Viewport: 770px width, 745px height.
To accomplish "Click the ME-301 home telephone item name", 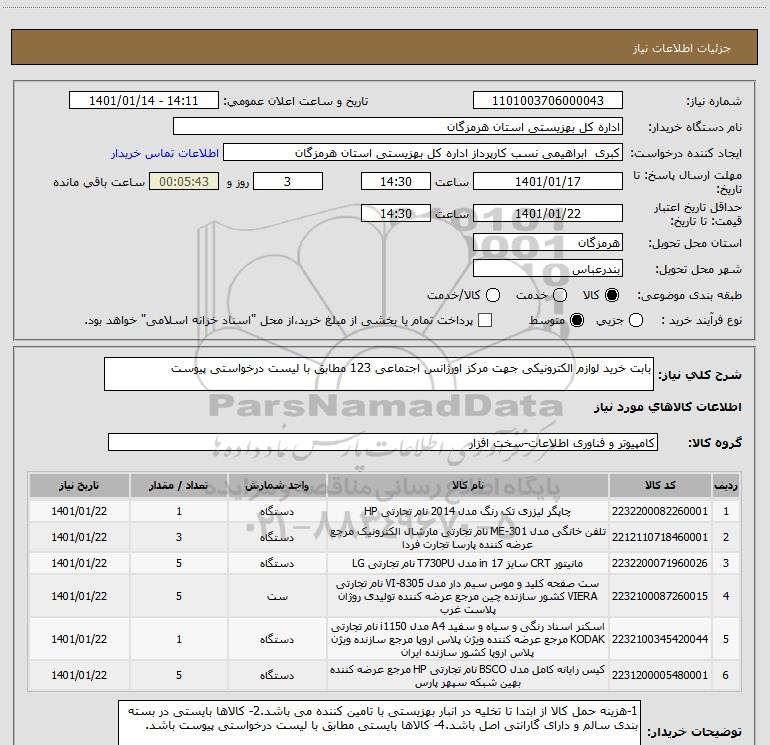I will point(468,537).
